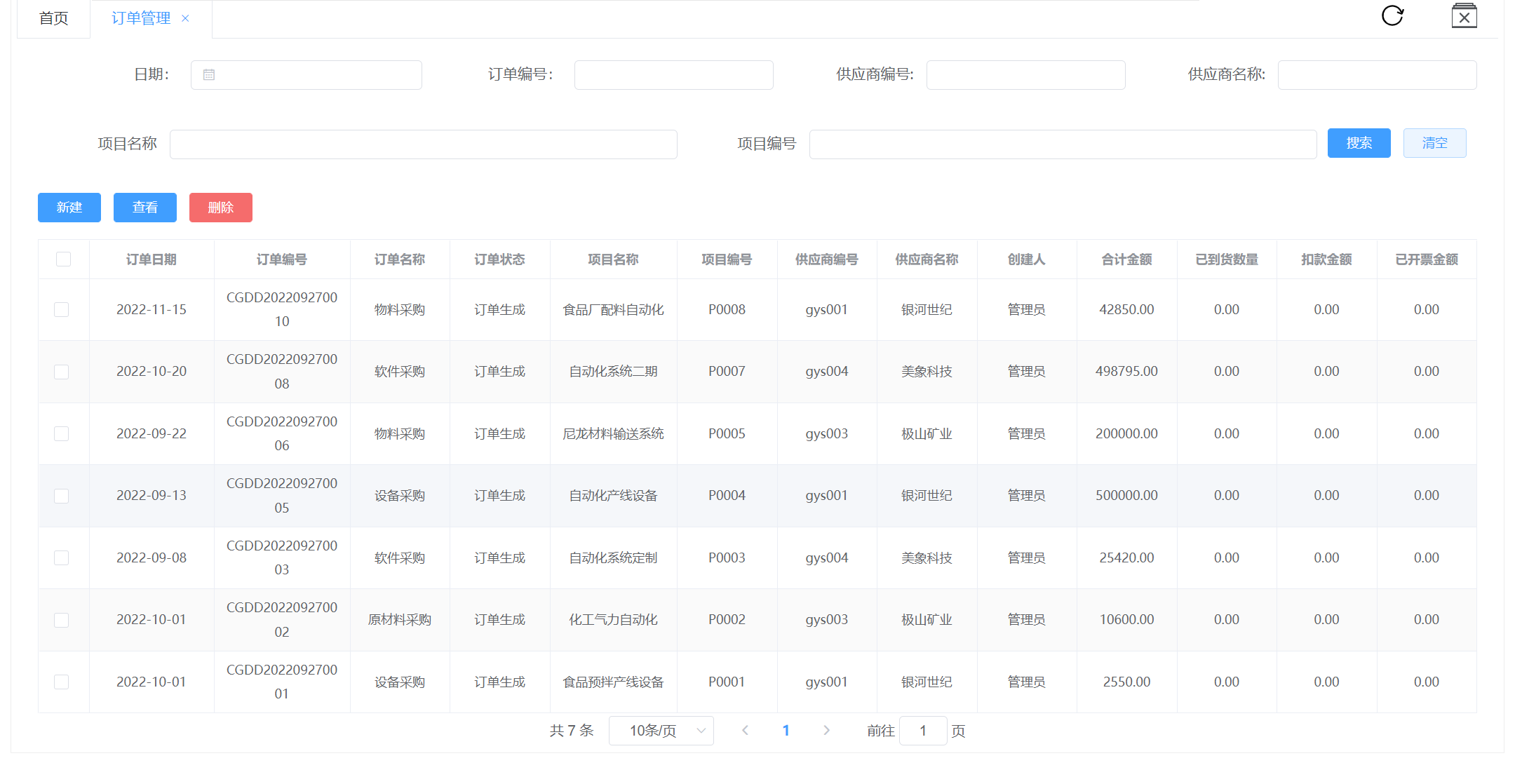1515x784 pixels.
Task: Click the 查看 button
Action: [x=144, y=208]
